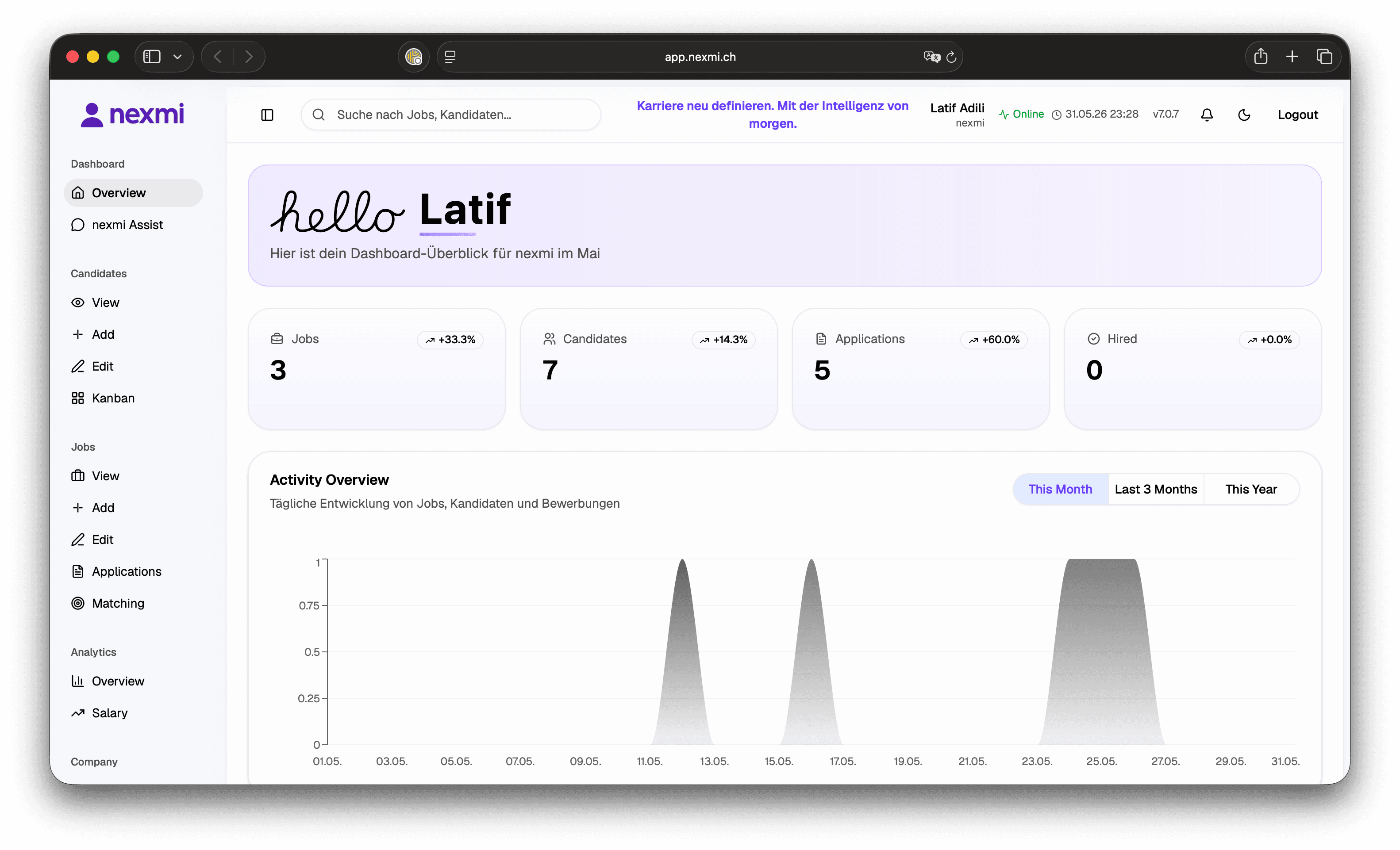Click the Logout button
1400x850 pixels.
point(1298,115)
